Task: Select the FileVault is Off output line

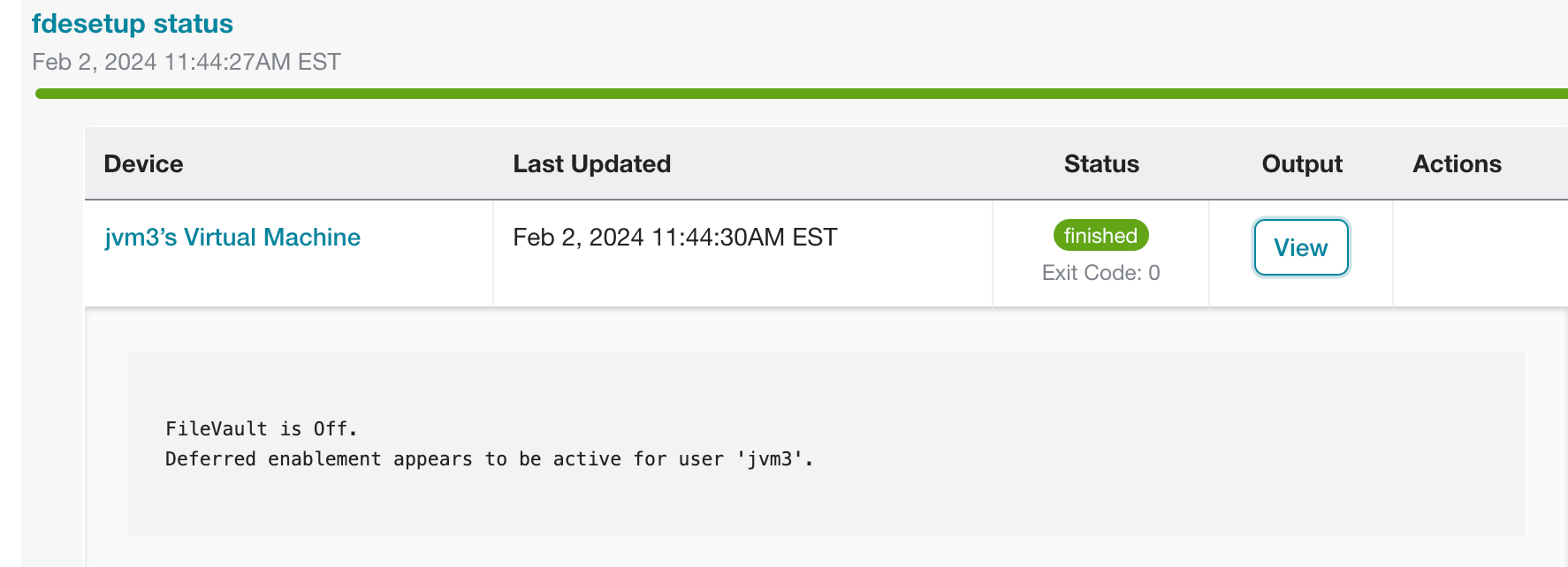Action: [x=262, y=429]
